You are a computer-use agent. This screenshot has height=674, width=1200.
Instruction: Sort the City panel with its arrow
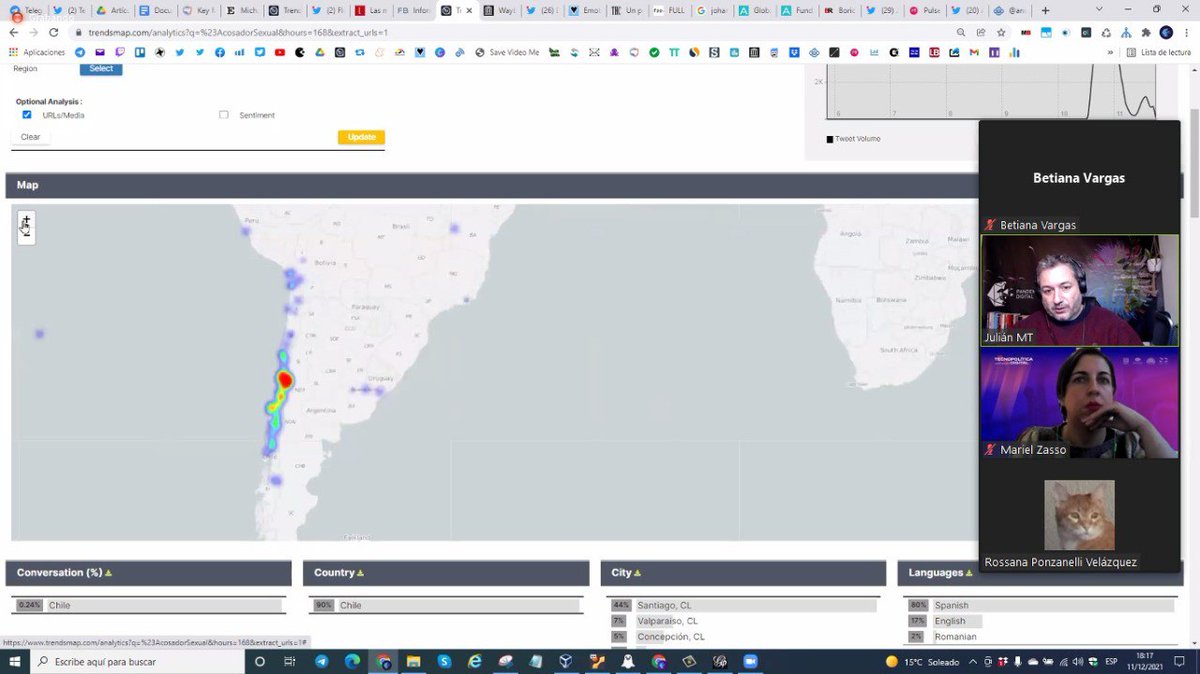(x=637, y=573)
